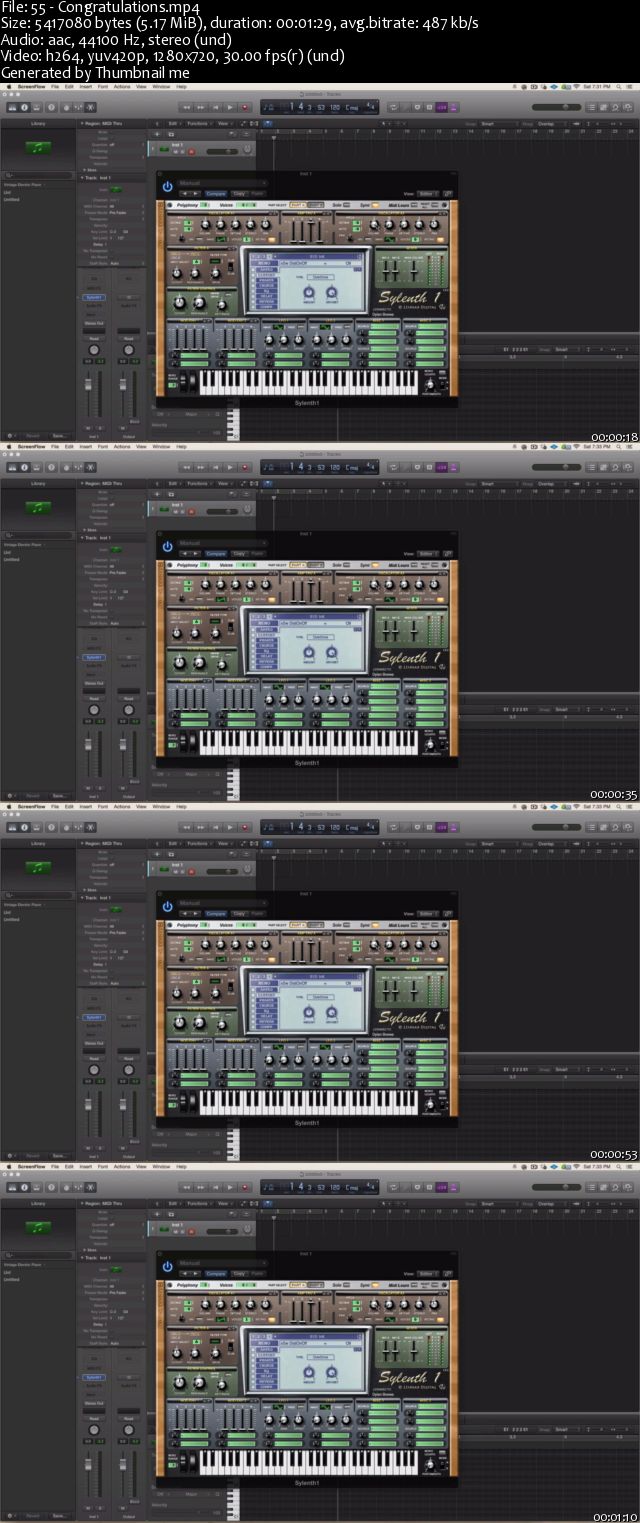
Task: Select Part A in Sylenth1, 00:00:18 frame
Action: point(298,205)
